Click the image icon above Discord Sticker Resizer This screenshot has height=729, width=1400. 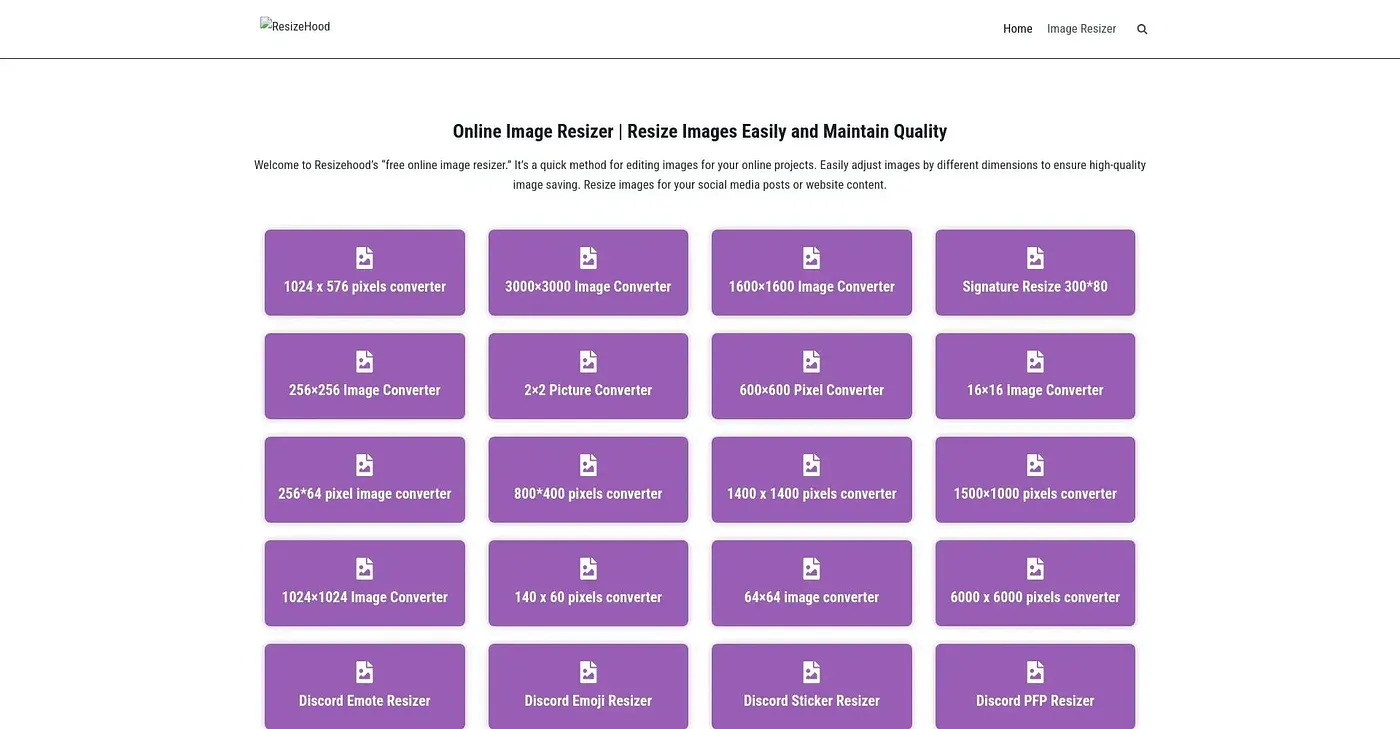[x=811, y=672]
